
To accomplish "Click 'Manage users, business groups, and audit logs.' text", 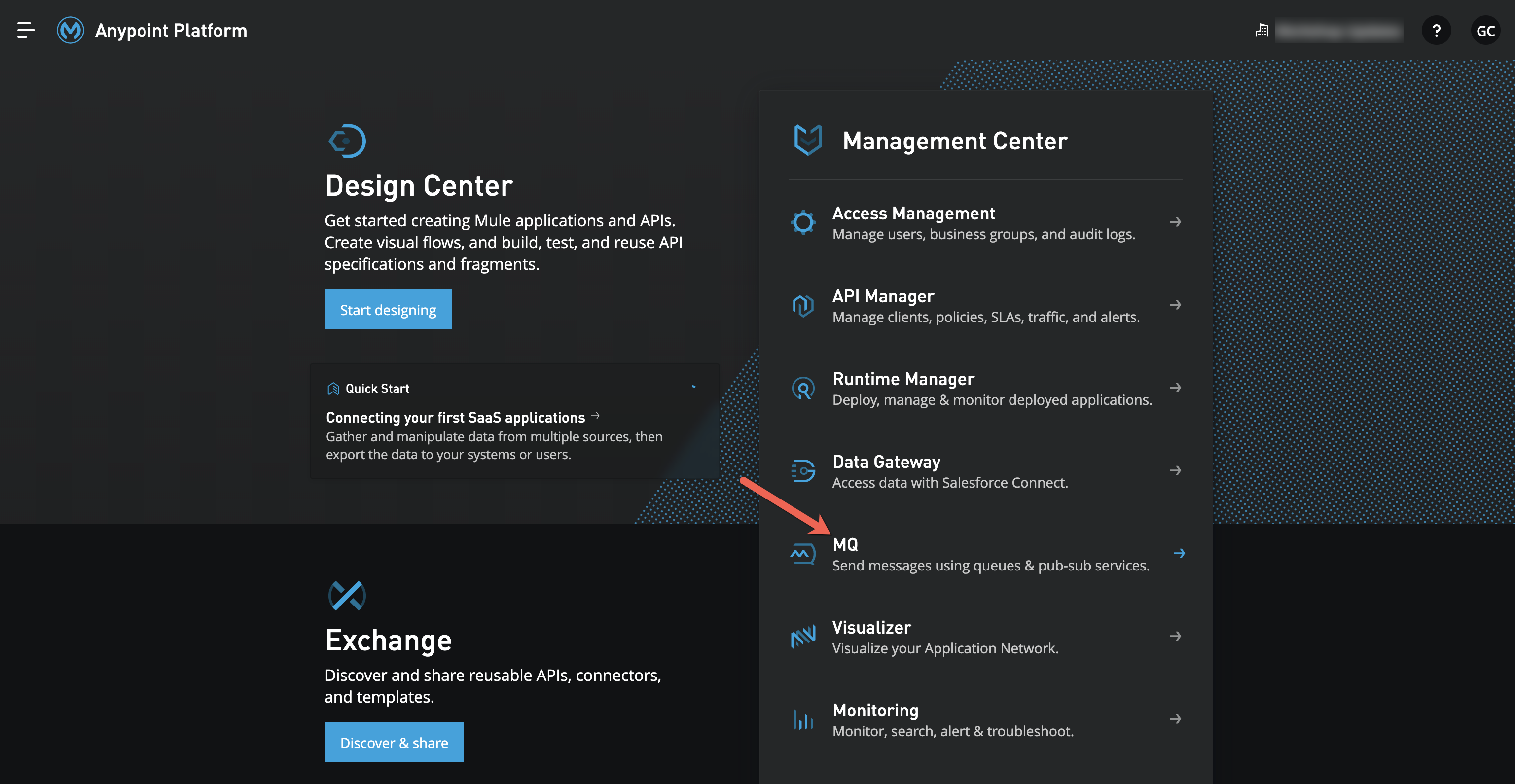I will click(983, 234).
